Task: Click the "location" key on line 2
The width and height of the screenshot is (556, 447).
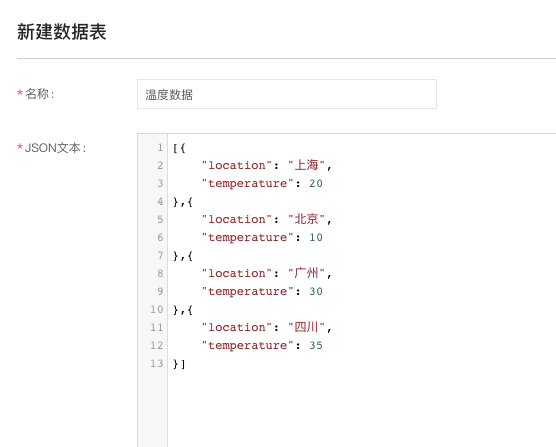Action: 237,165
